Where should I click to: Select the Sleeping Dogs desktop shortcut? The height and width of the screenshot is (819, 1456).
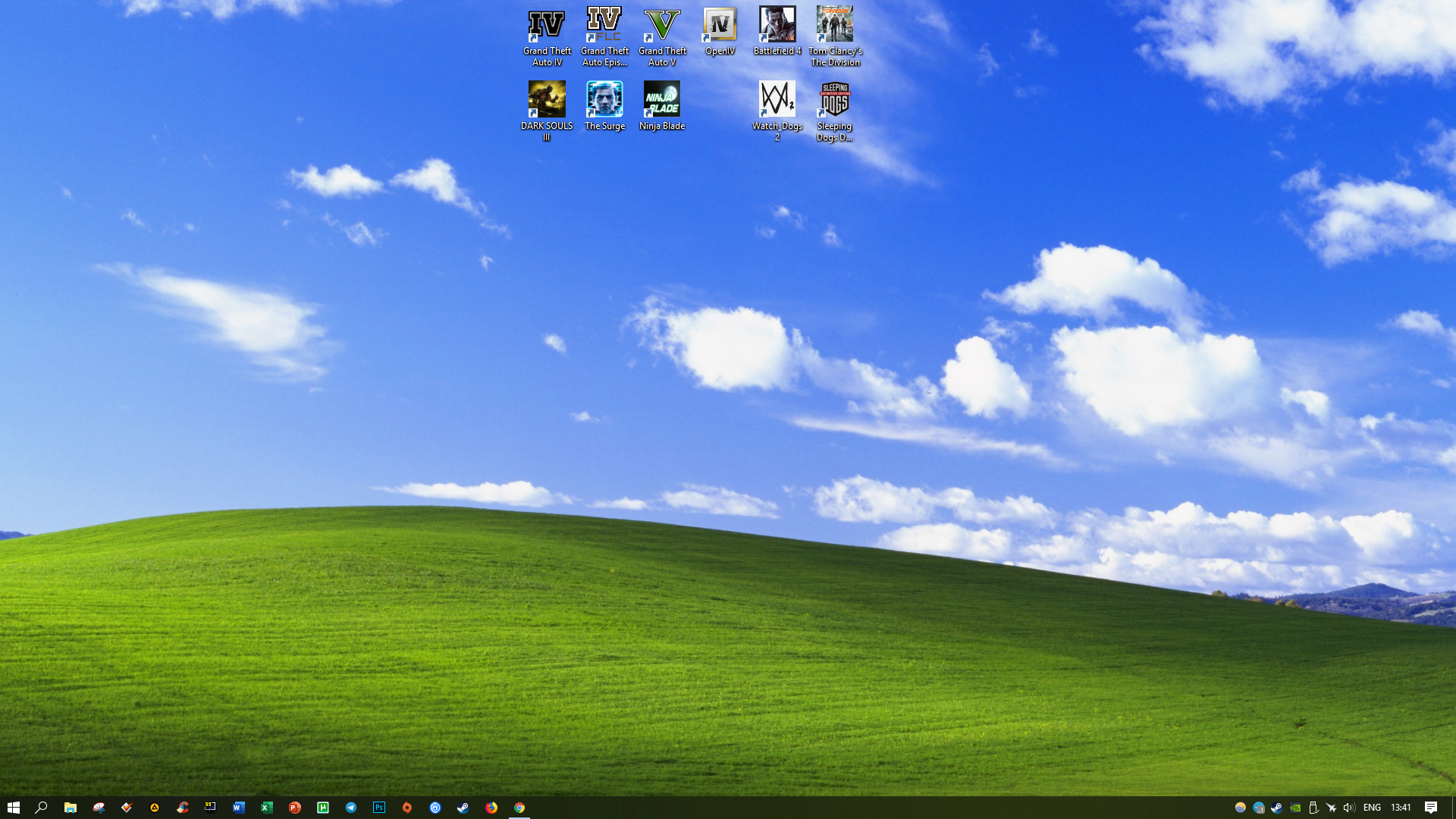coord(835,111)
